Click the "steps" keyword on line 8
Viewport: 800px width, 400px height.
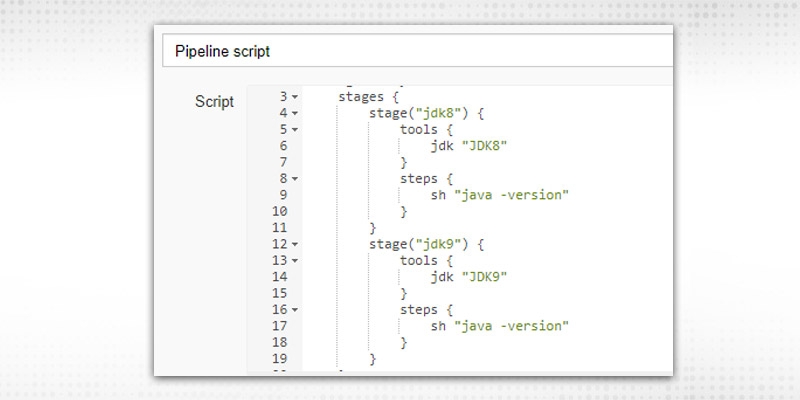click(x=418, y=179)
